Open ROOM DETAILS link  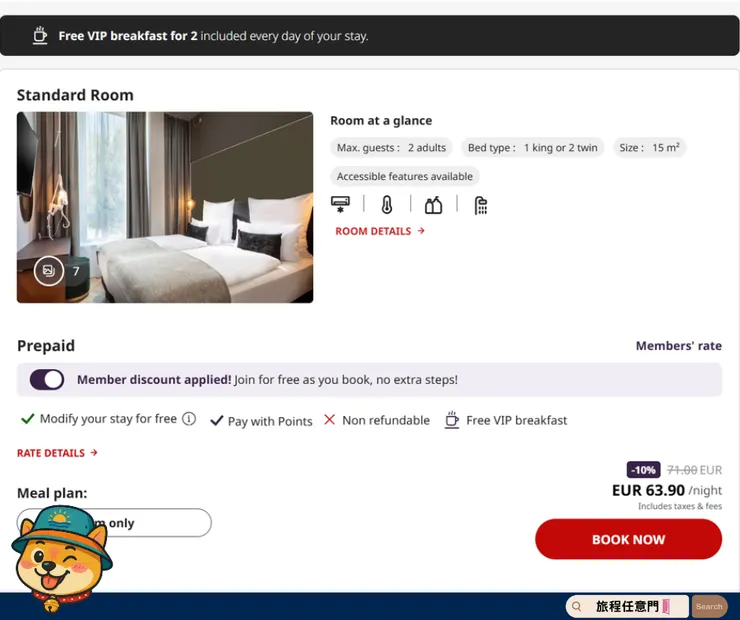point(380,231)
